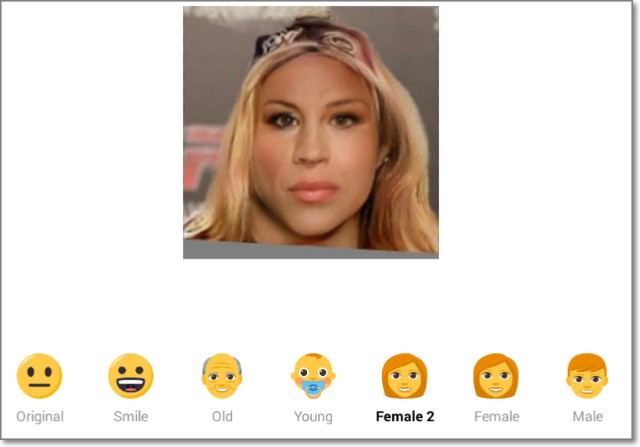Viewport: 640px width, 447px height.
Task: Apply the baby with pacifier emoji filter
Action: 313,376
